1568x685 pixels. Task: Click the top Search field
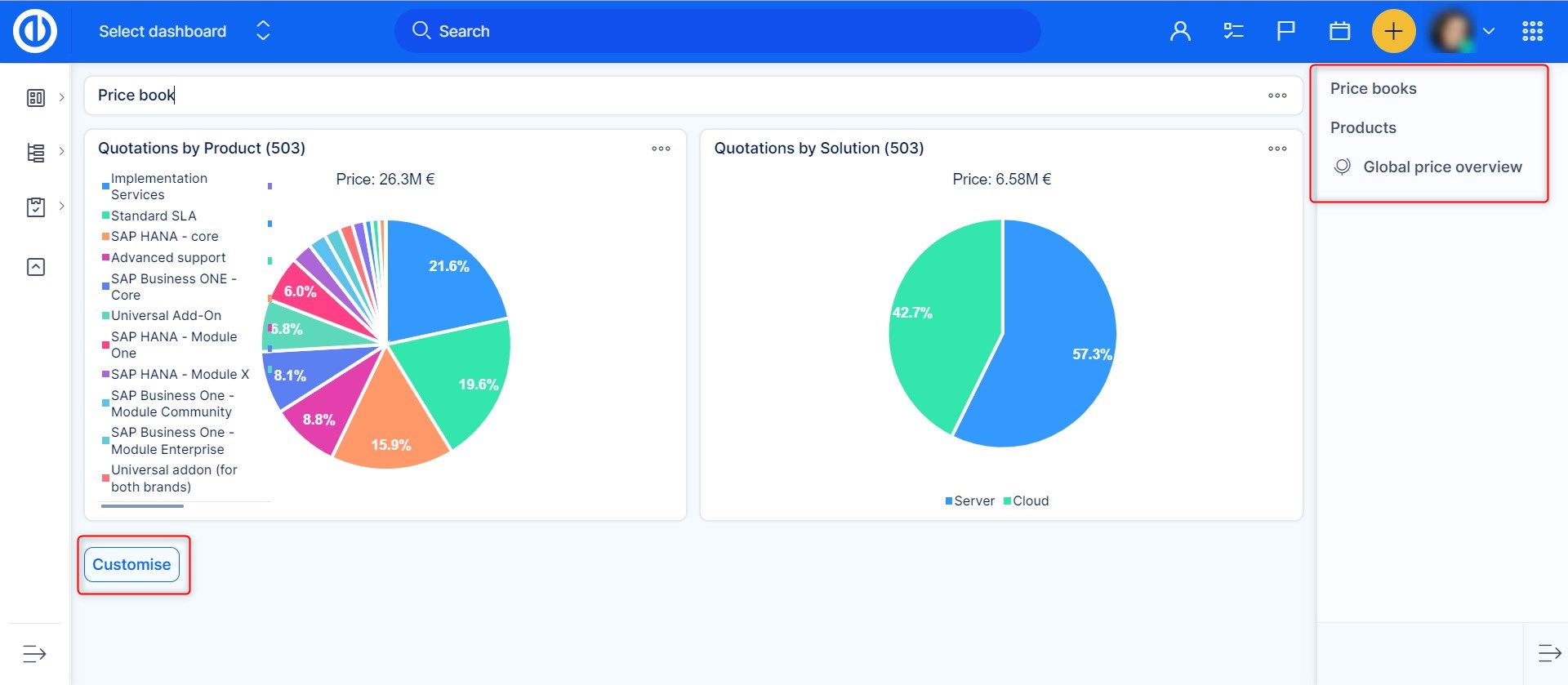click(717, 31)
